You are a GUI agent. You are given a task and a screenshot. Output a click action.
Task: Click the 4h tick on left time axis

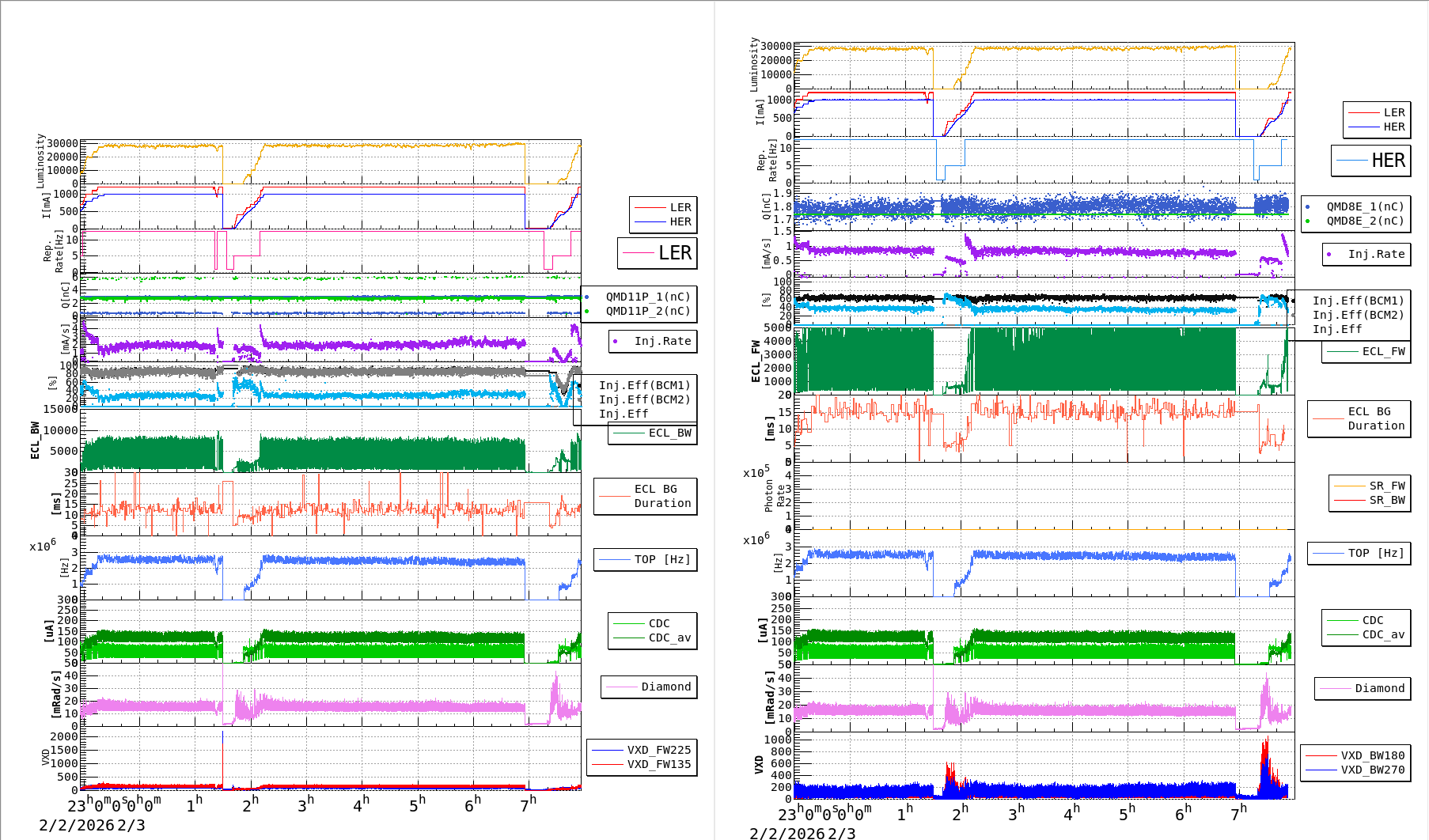[x=361, y=805]
